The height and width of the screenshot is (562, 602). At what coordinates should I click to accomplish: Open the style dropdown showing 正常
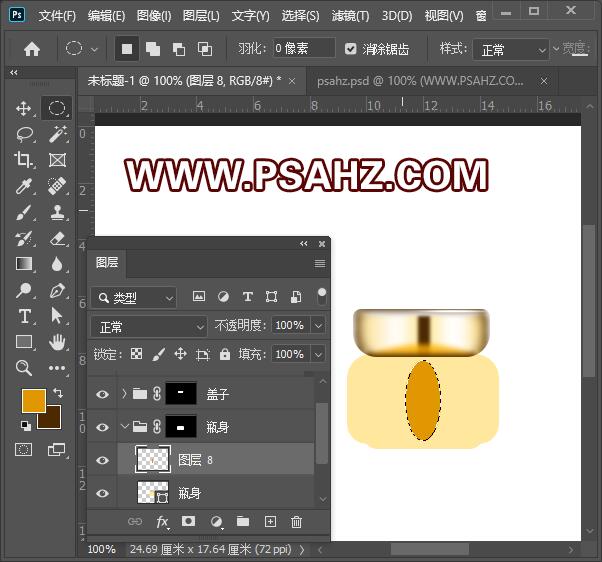pos(511,50)
